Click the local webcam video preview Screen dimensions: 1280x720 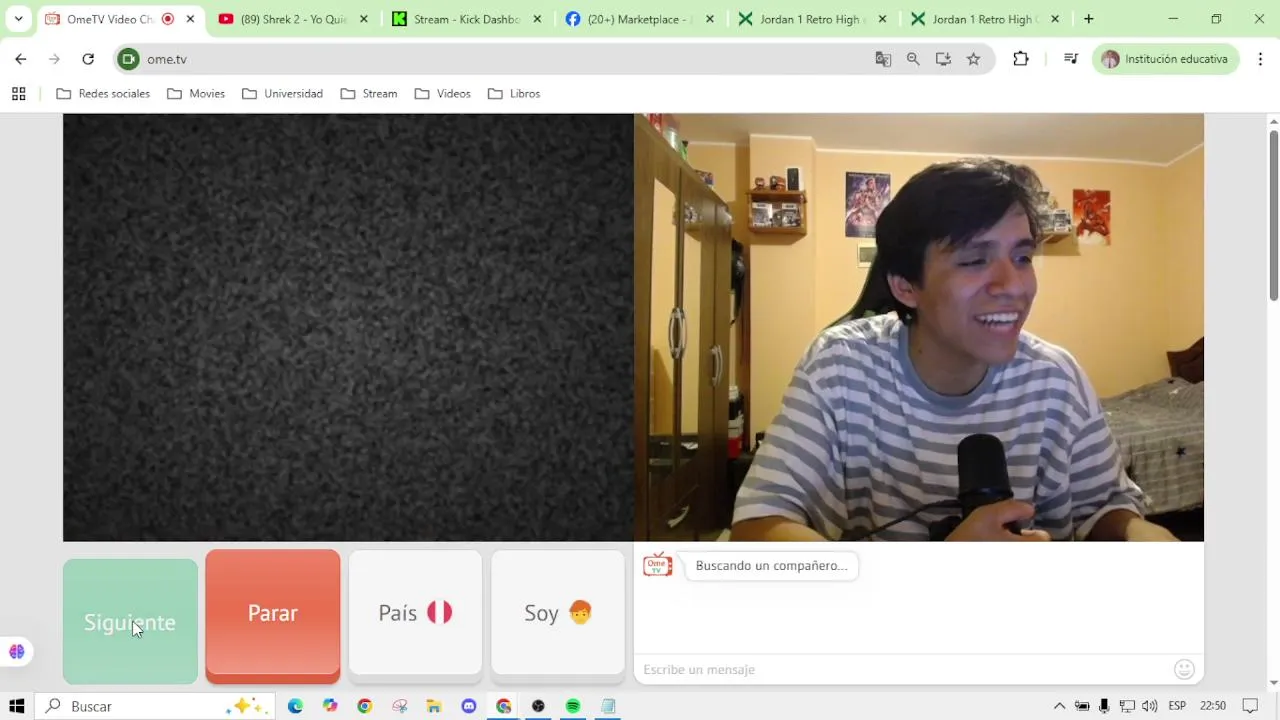(919, 327)
